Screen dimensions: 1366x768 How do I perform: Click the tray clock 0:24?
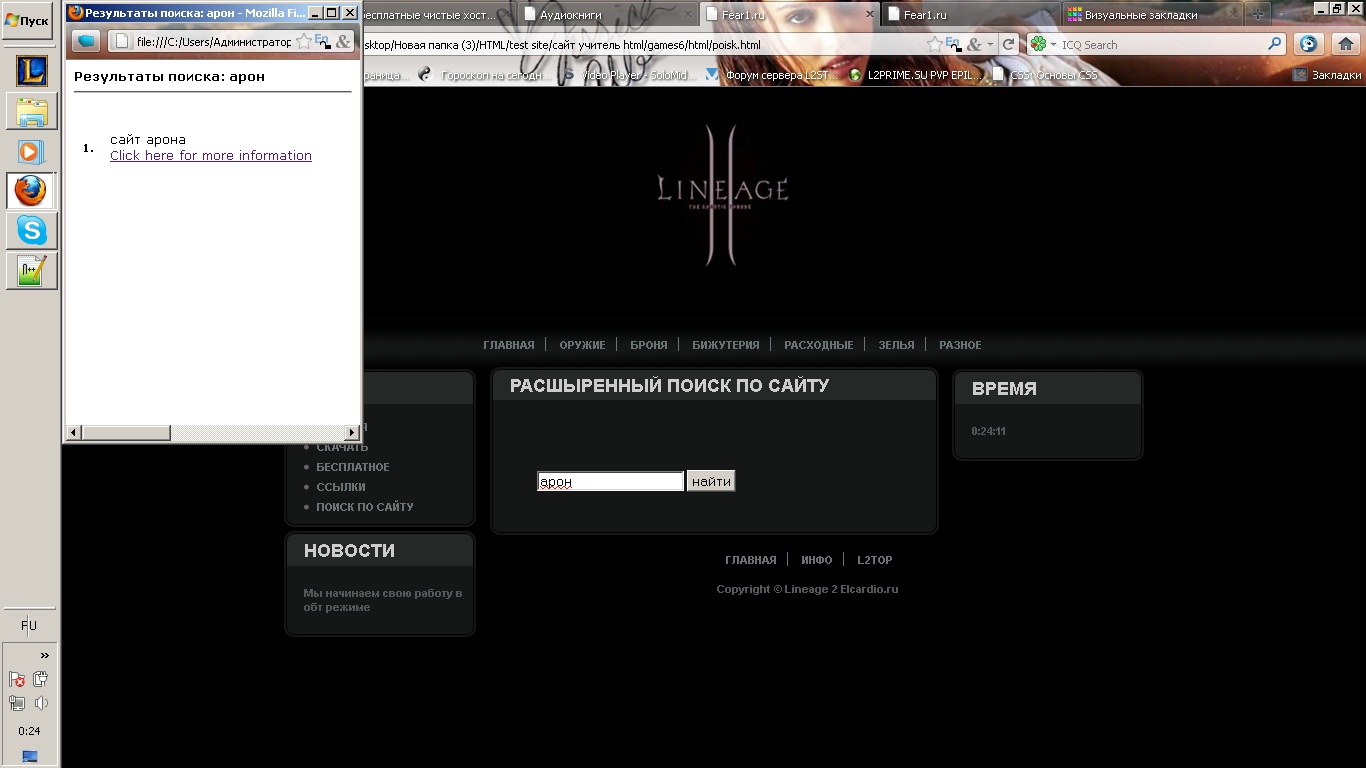pyautogui.click(x=29, y=731)
